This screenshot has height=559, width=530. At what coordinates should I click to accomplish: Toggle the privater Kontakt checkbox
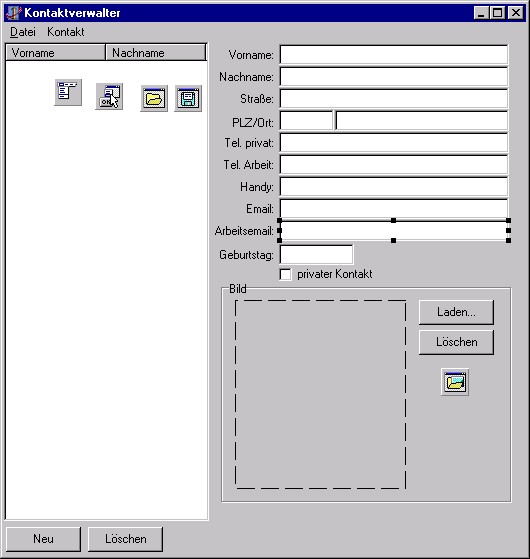point(285,275)
